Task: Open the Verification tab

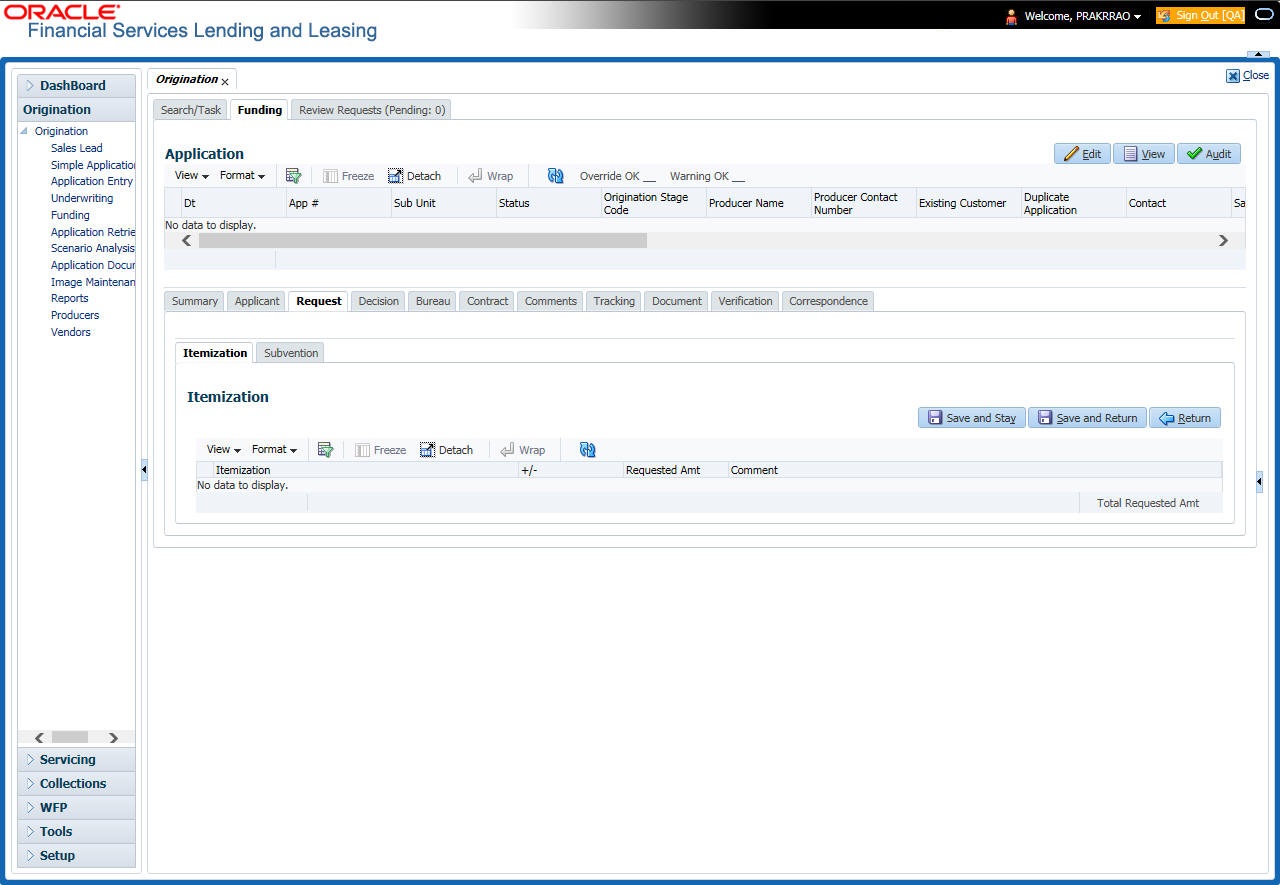Action: point(745,301)
